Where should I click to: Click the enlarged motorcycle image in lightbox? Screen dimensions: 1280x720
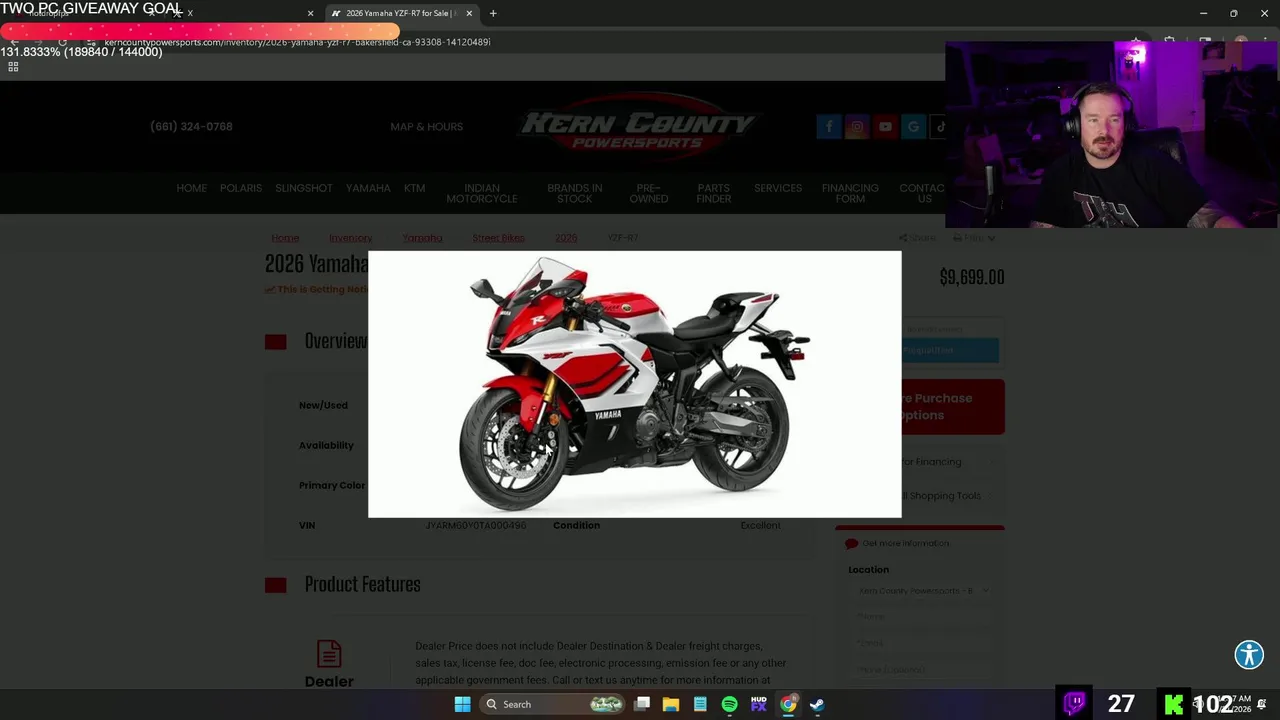[635, 384]
